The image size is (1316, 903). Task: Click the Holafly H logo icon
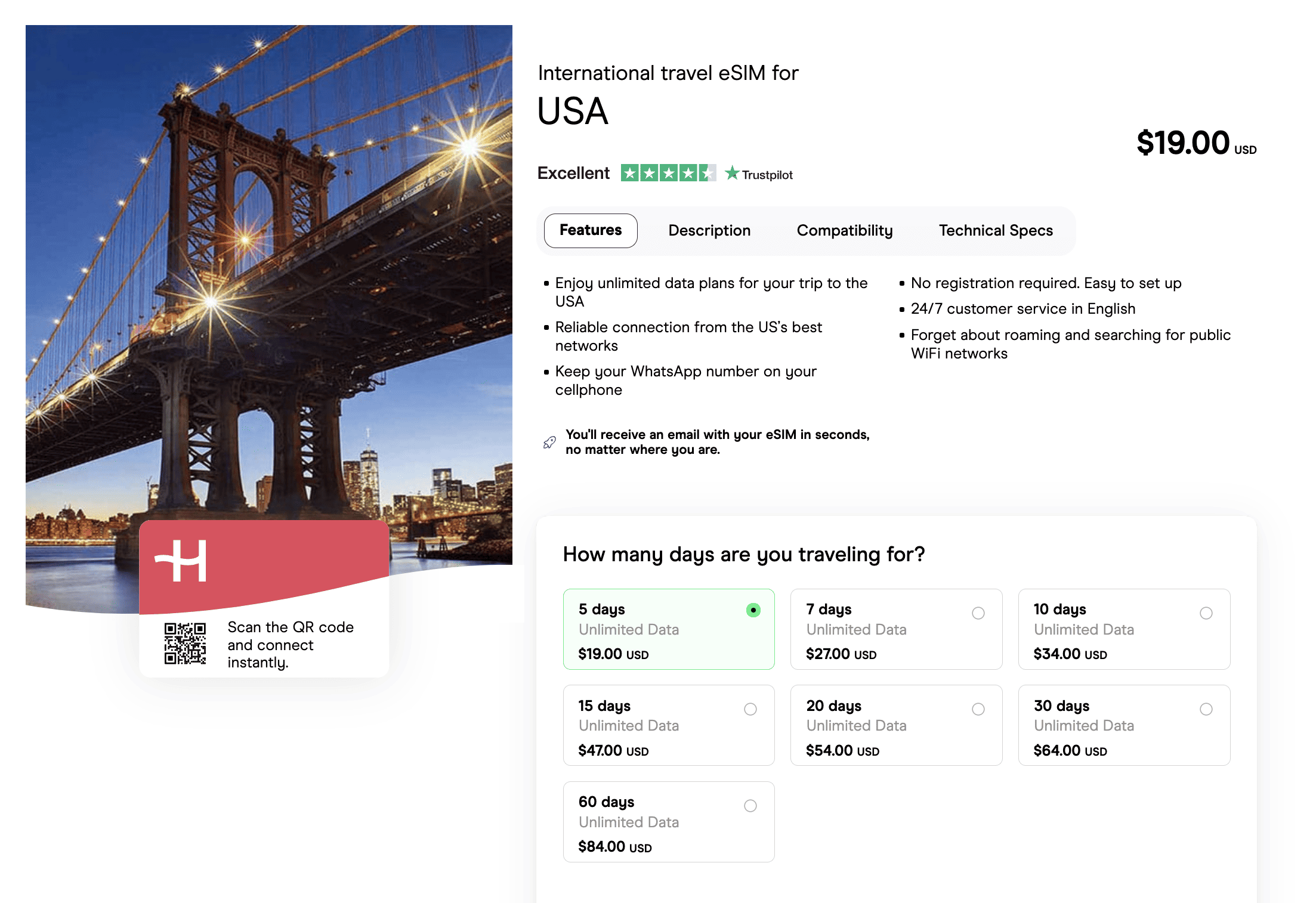181,561
